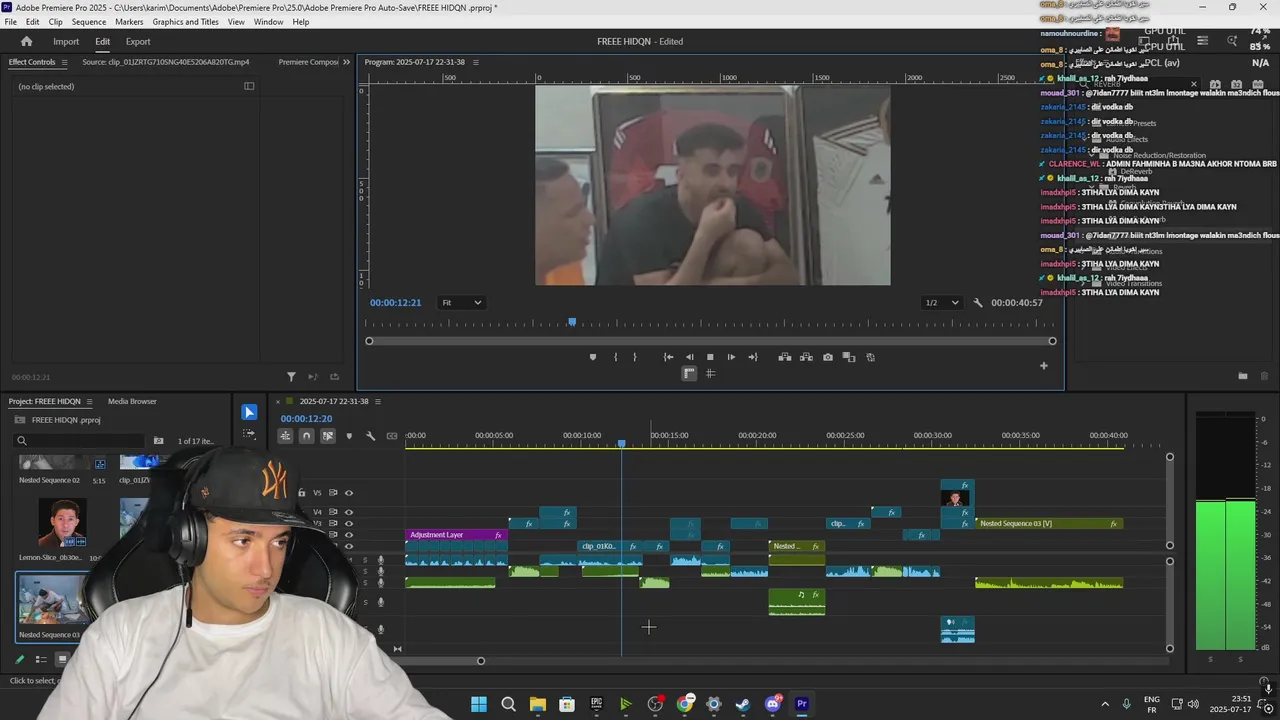Image resolution: width=1280 pixels, height=720 pixels.
Task: Click the Lift button
Action: (784, 357)
